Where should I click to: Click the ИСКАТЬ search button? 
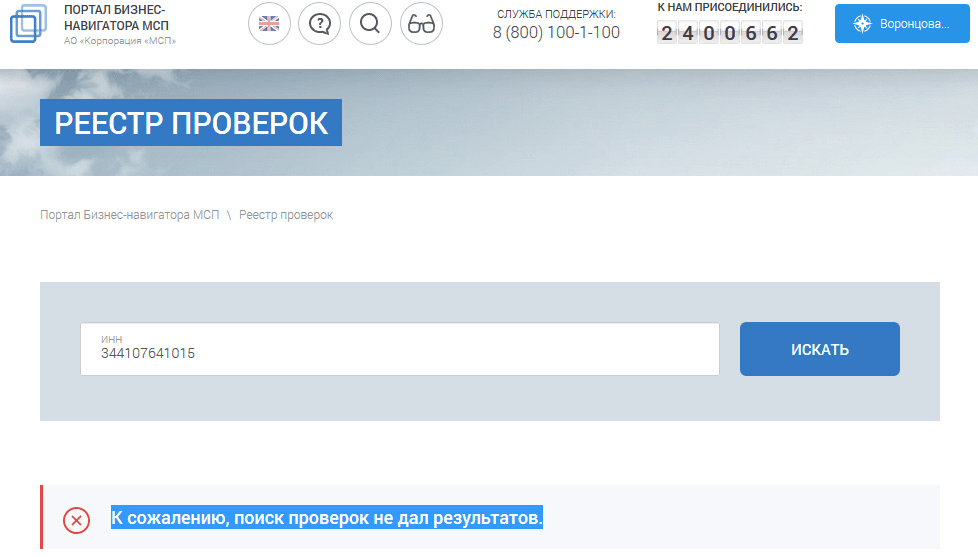[819, 349]
